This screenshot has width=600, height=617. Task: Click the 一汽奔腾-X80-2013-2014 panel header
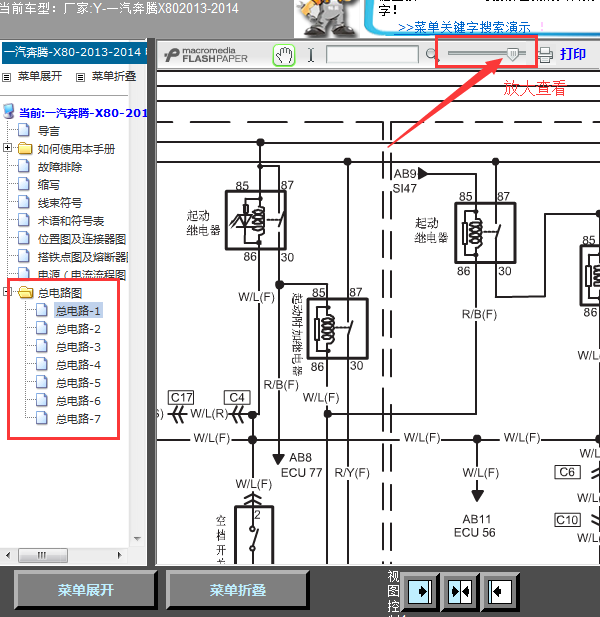point(75,53)
